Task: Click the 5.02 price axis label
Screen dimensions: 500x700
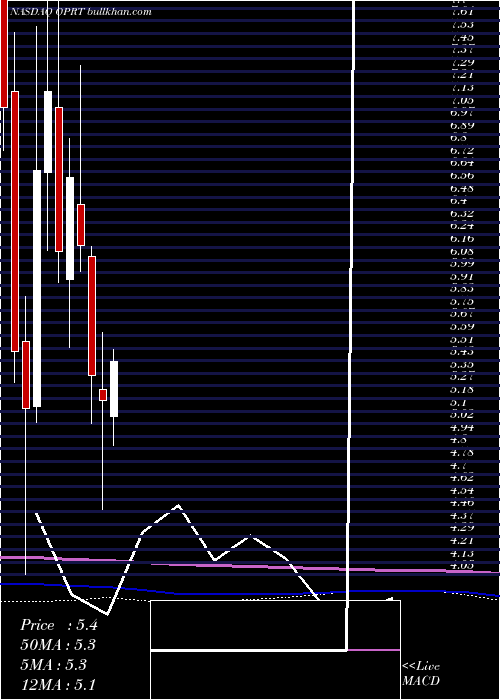Action: [x=462, y=415]
